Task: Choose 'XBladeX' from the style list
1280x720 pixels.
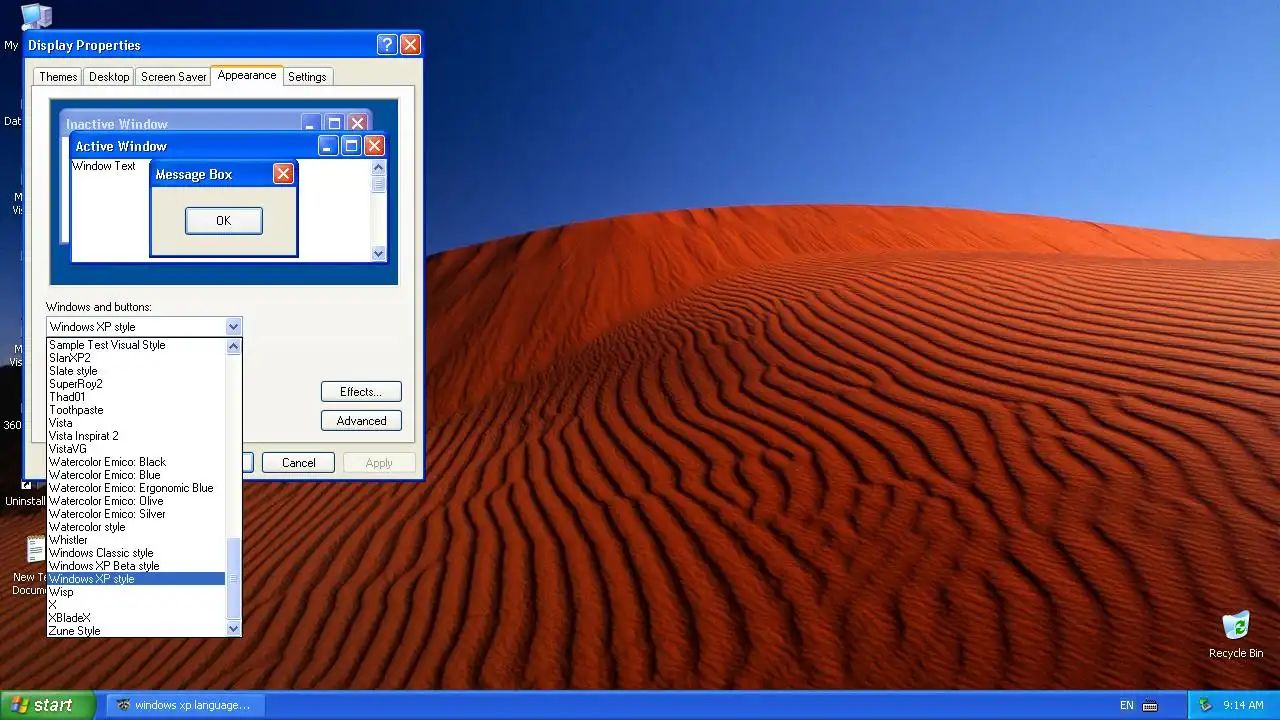Action: pyautogui.click(x=136, y=618)
